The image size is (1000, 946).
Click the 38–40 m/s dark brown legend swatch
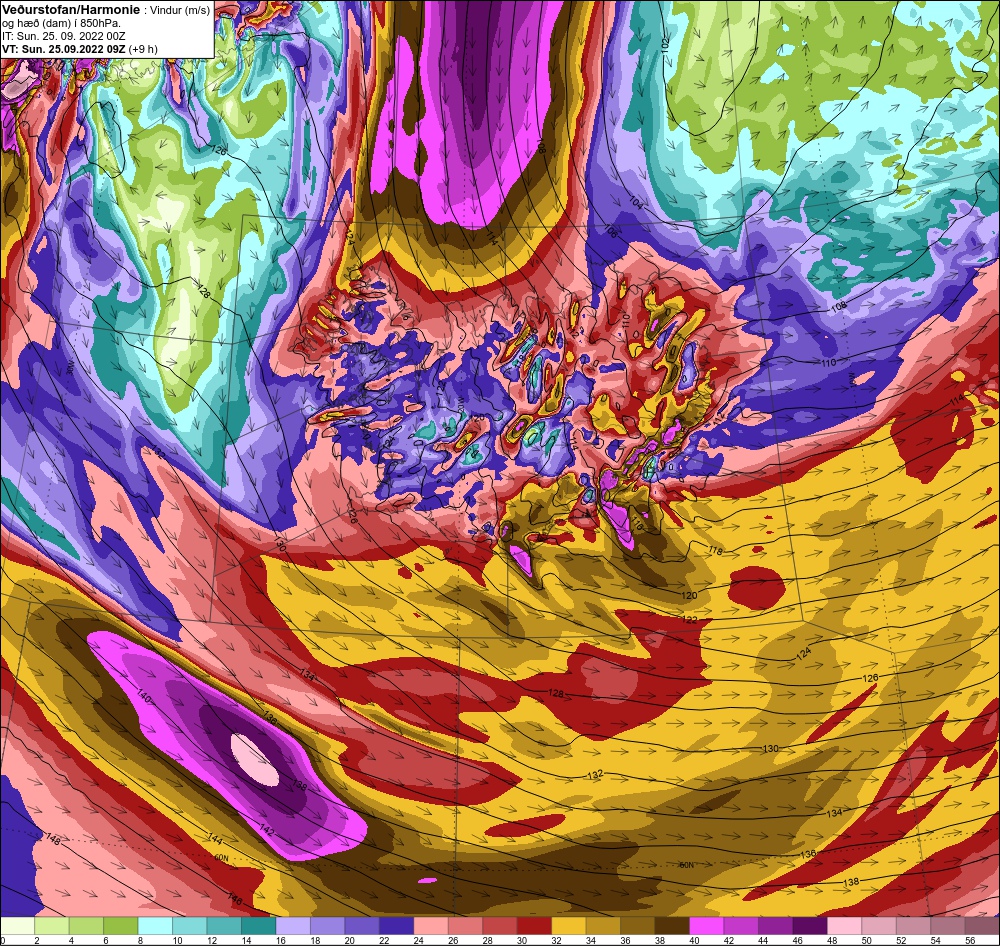(672, 926)
